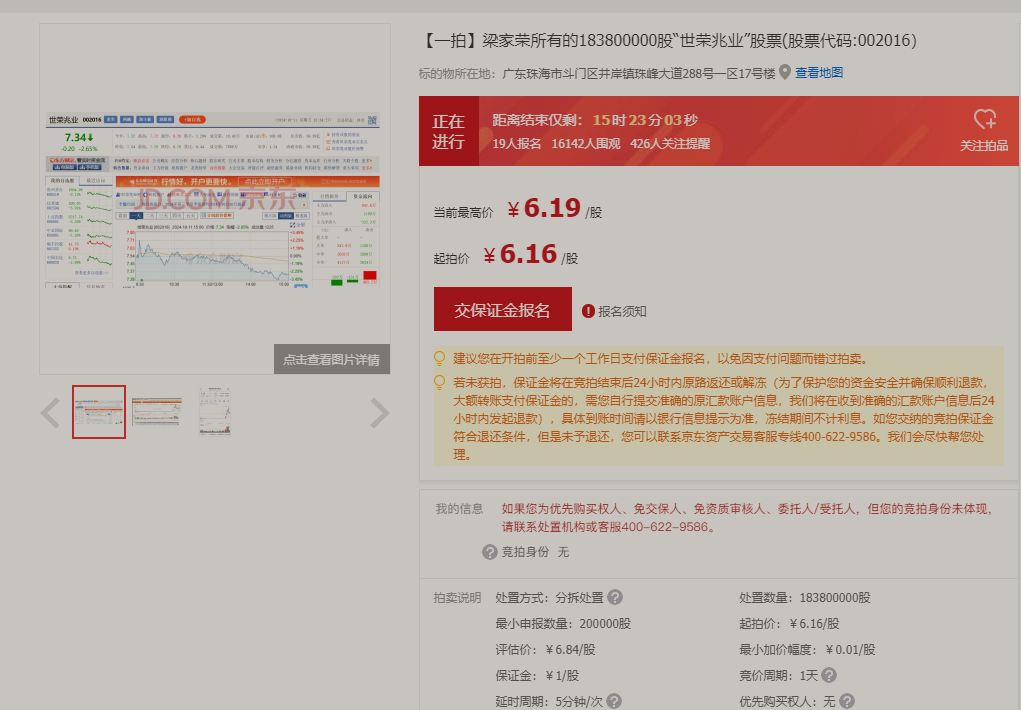
Task: Click the heart icon to follow this auction item
Action: (984, 120)
